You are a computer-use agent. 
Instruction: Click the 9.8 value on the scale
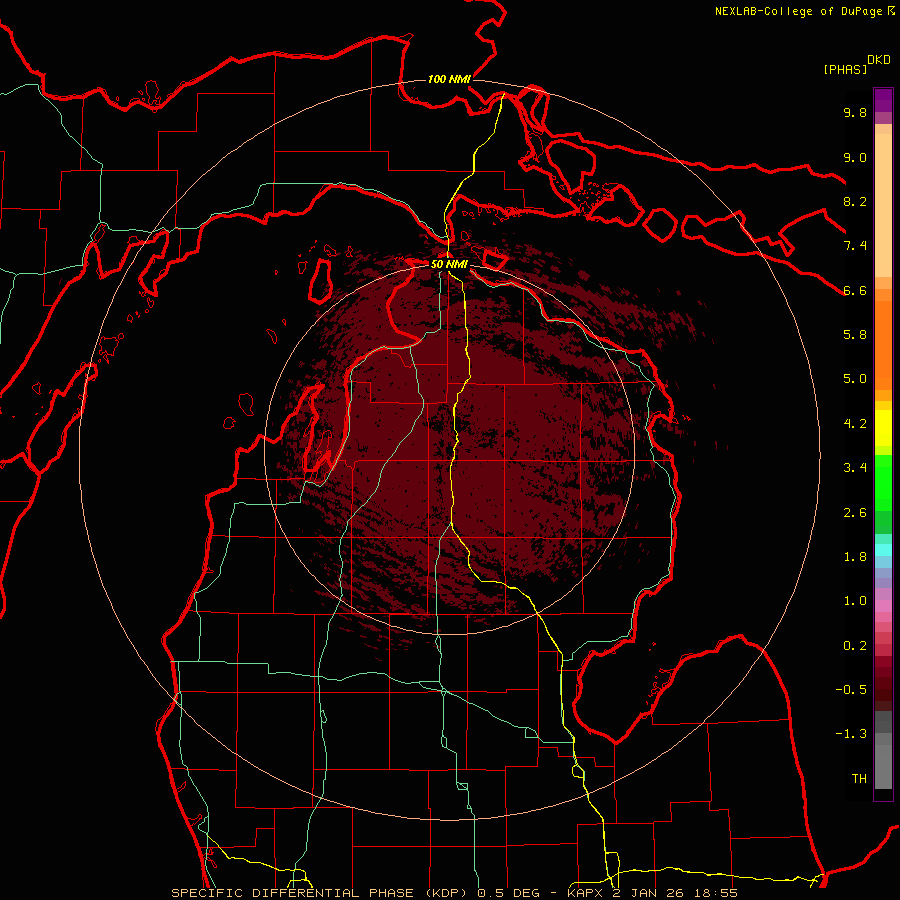(855, 113)
